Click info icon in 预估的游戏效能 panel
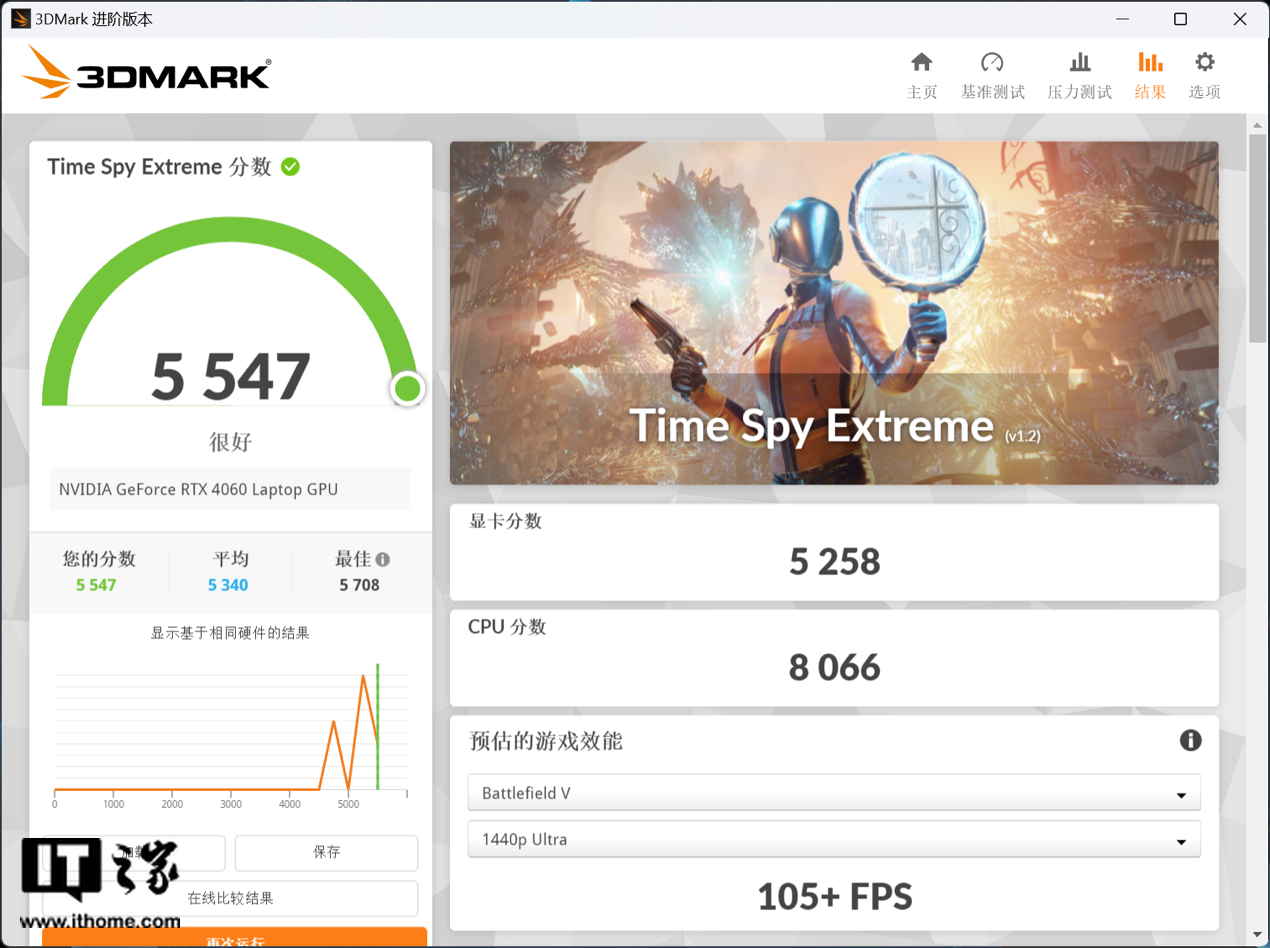Viewport: 1270px width, 948px height. 1190,740
